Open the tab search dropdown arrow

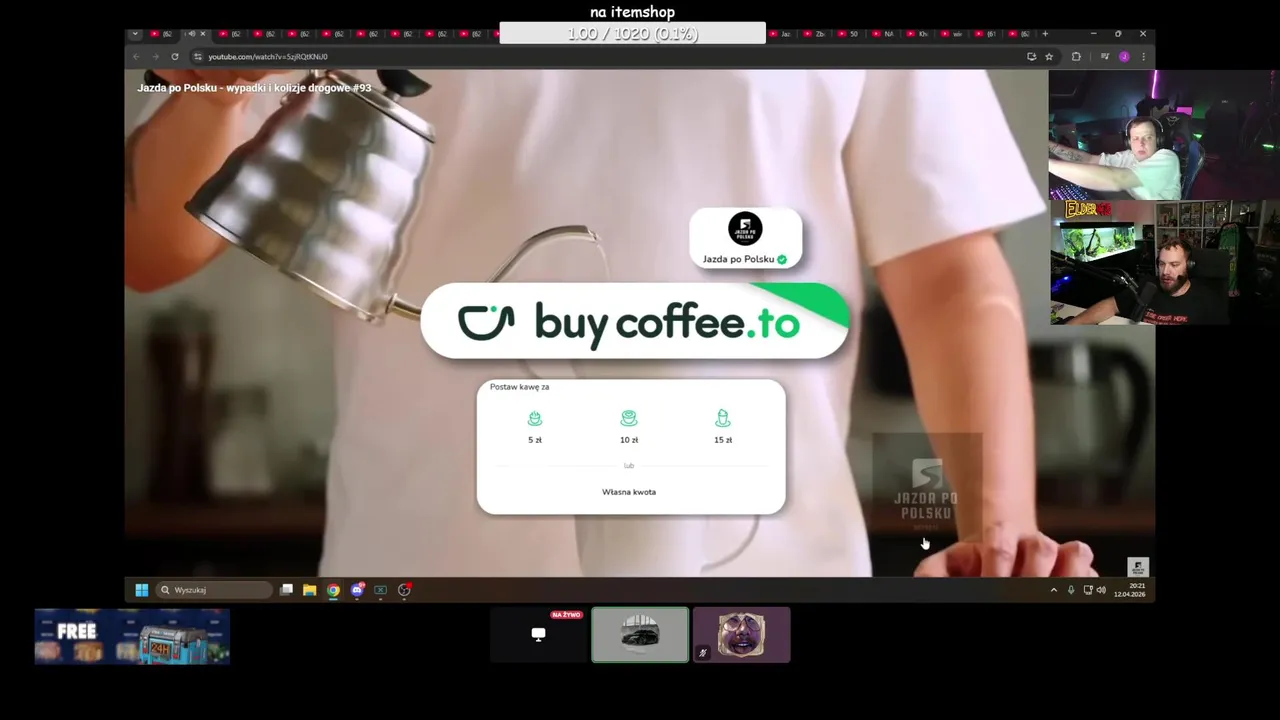pyautogui.click(x=135, y=34)
